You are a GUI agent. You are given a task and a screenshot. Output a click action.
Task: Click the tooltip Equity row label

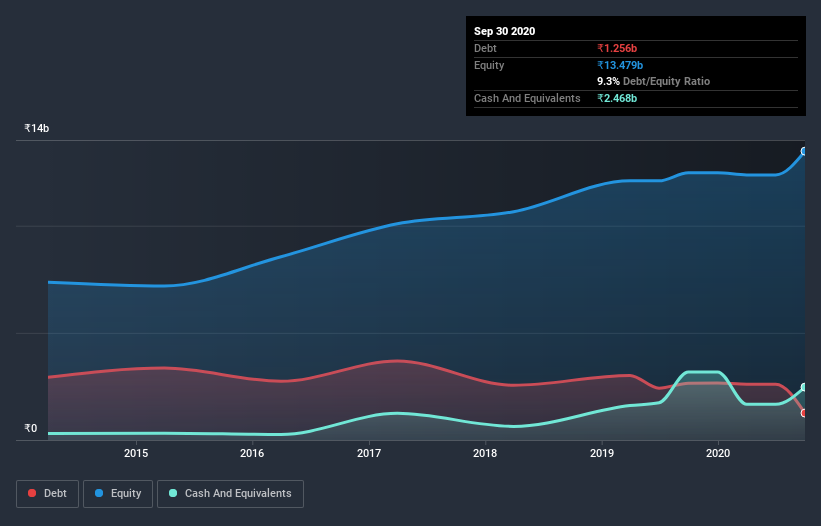[x=489, y=65]
